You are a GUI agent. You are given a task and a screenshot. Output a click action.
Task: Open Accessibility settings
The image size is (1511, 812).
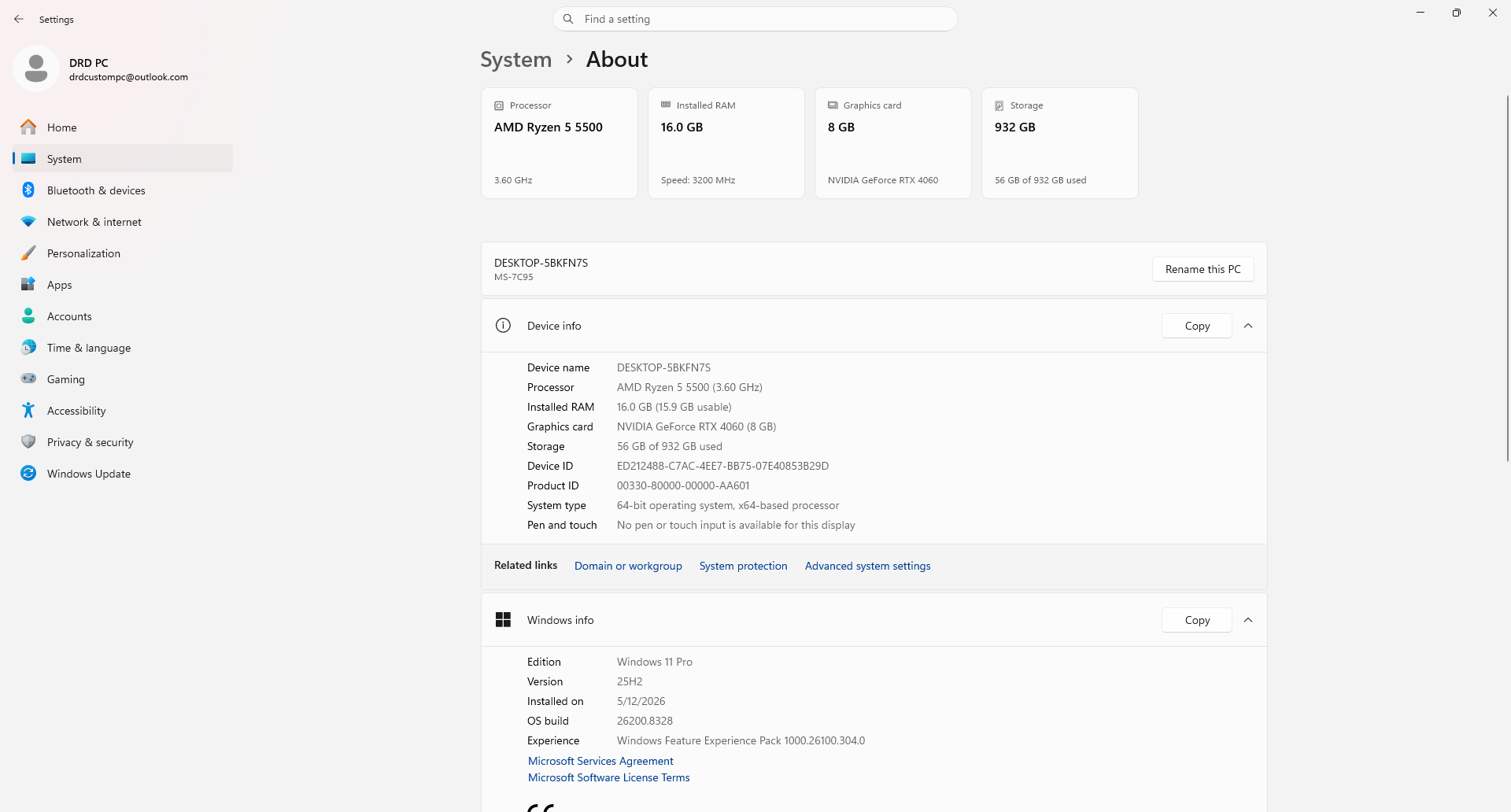[123, 410]
